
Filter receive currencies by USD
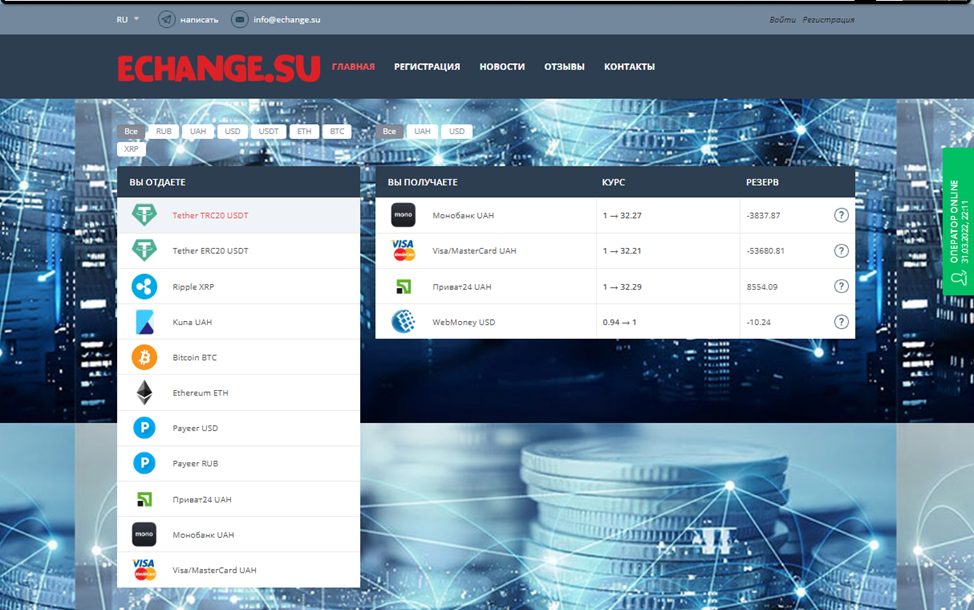[457, 131]
